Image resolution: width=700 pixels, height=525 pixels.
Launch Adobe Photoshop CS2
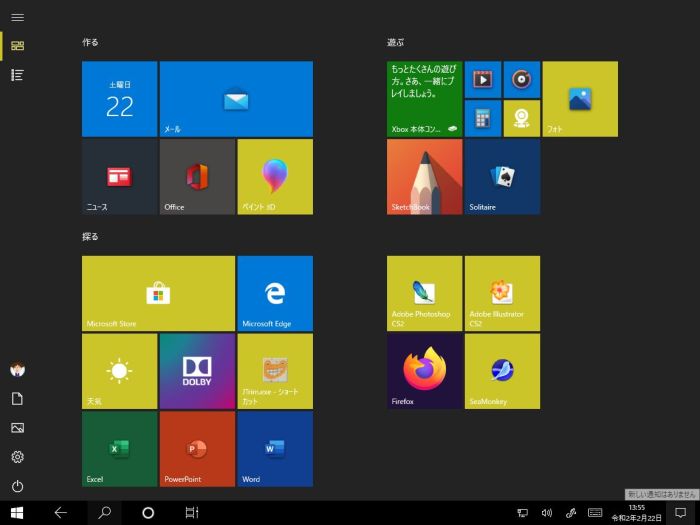click(424, 293)
